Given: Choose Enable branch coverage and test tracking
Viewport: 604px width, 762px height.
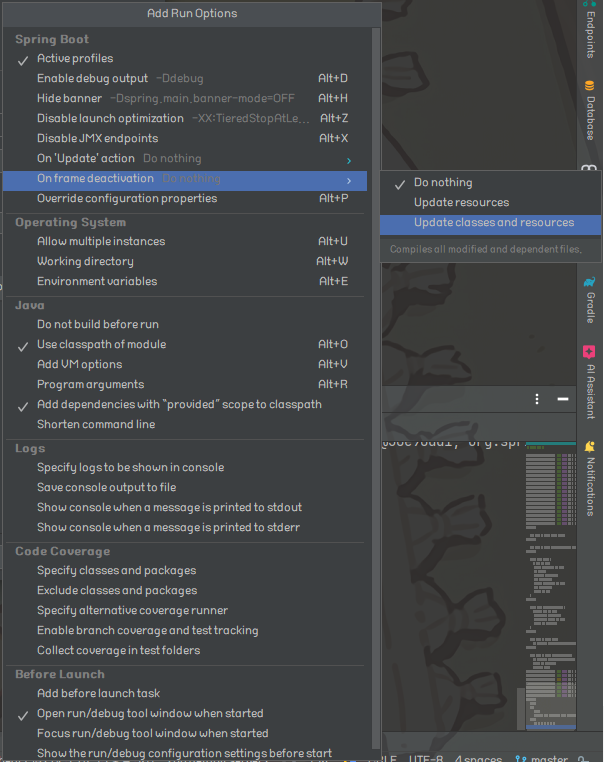Looking at the screenshot, I should point(185,630).
